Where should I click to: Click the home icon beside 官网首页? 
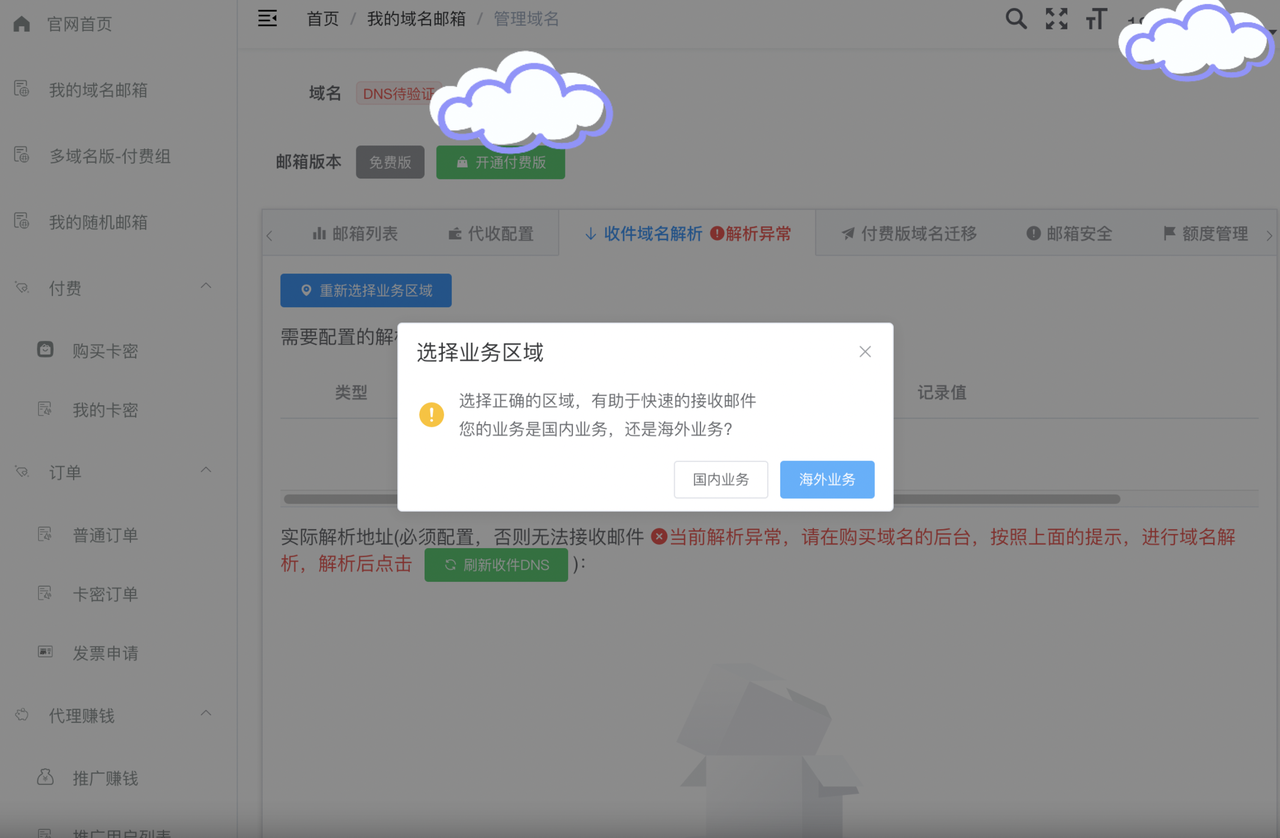point(22,24)
